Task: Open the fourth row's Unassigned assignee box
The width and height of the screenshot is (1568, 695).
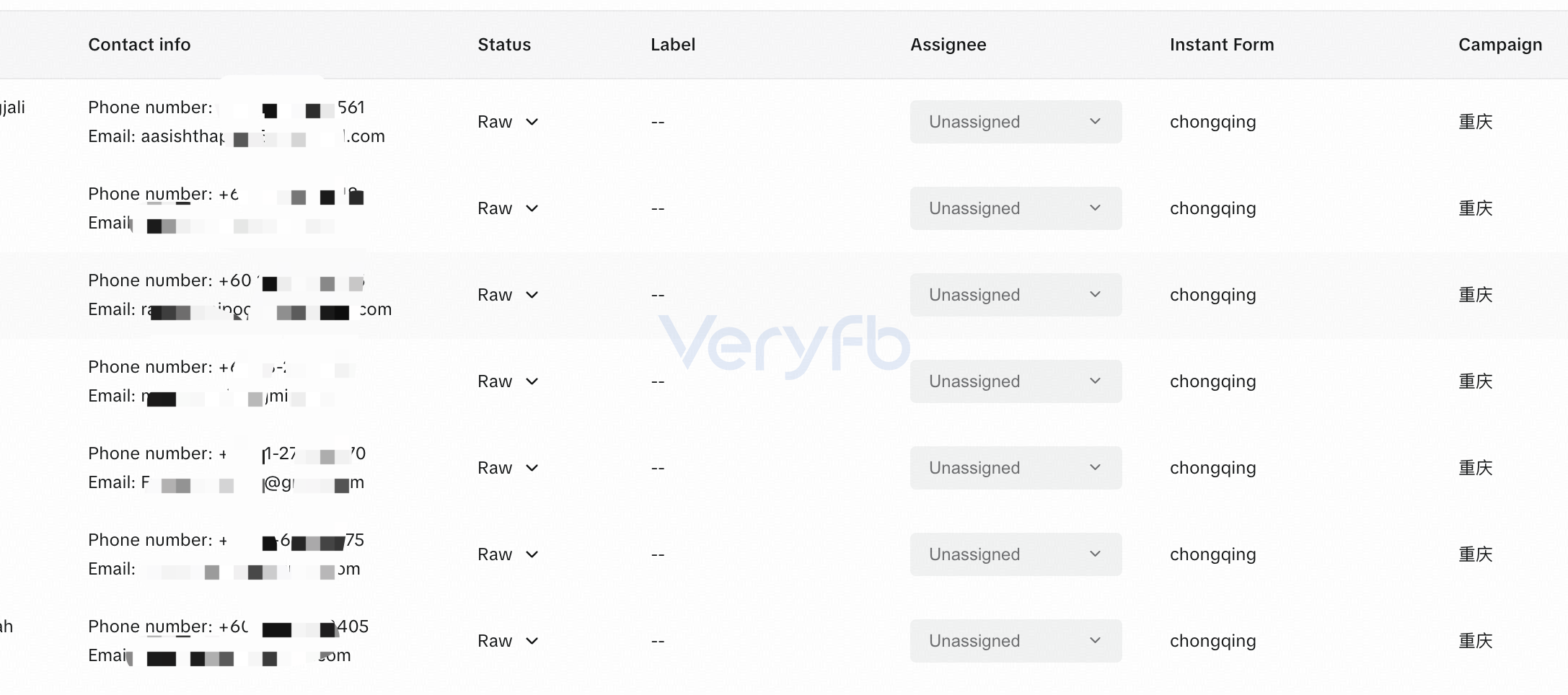Action: [x=1016, y=381]
